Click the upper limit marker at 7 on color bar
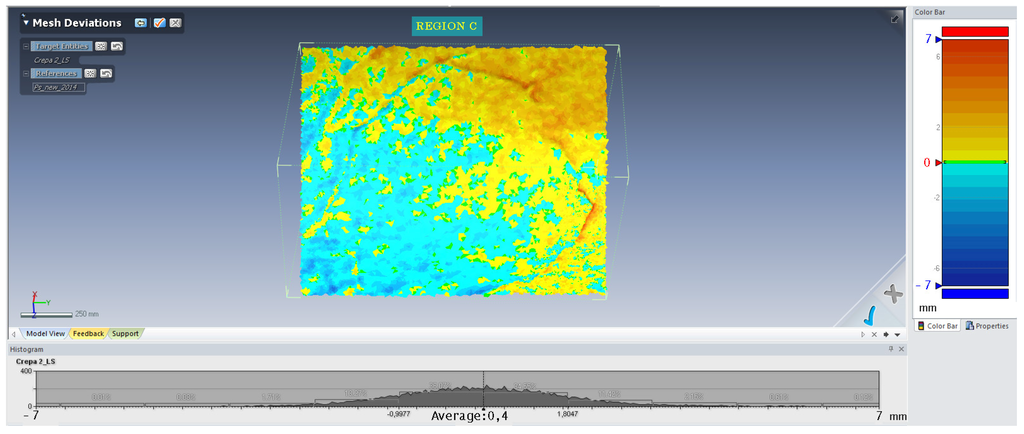Screen dimensions: 1024x434 pos(939,39)
